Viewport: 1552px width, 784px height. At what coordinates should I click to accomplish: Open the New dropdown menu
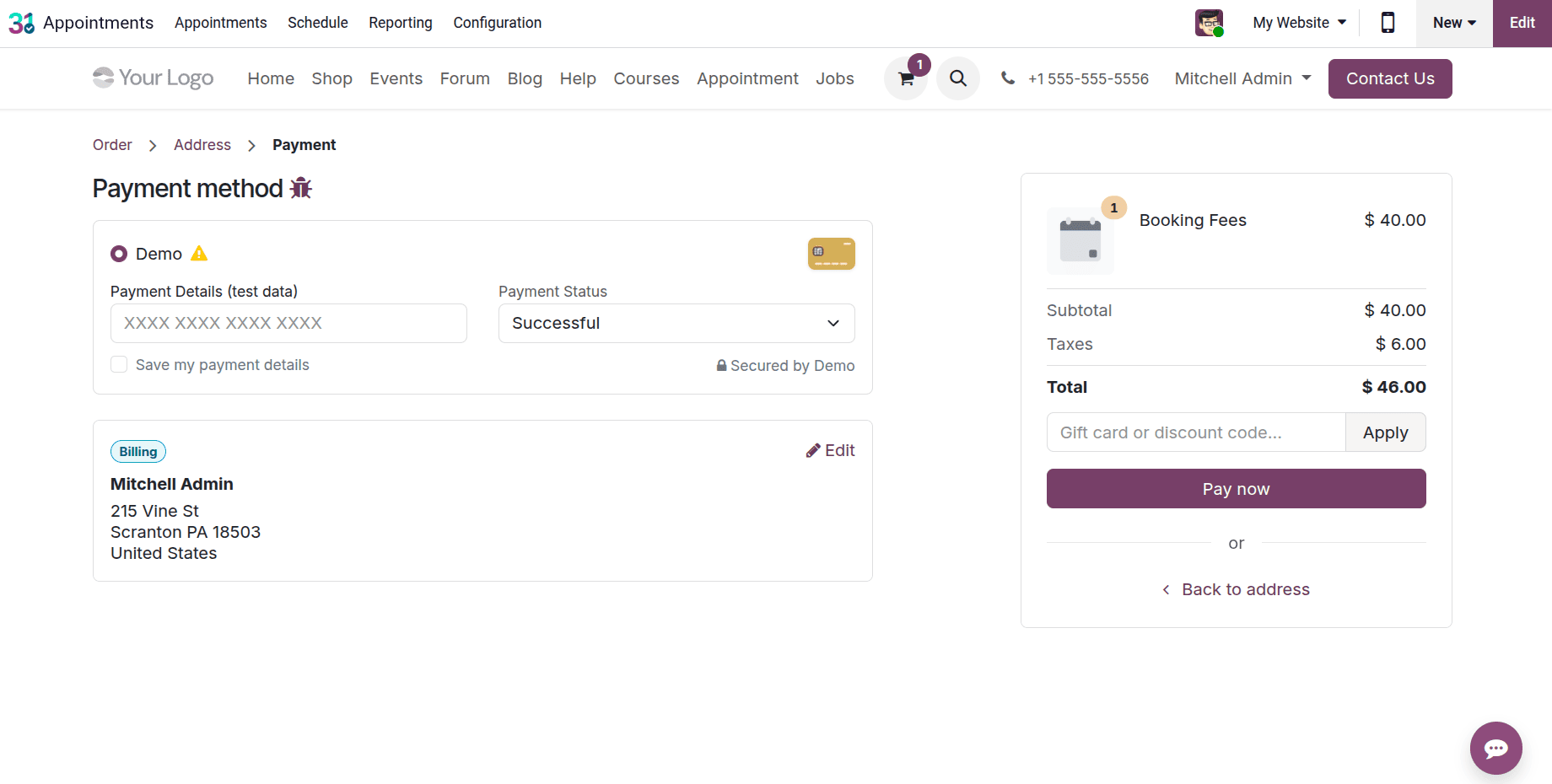click(1455, 23)
